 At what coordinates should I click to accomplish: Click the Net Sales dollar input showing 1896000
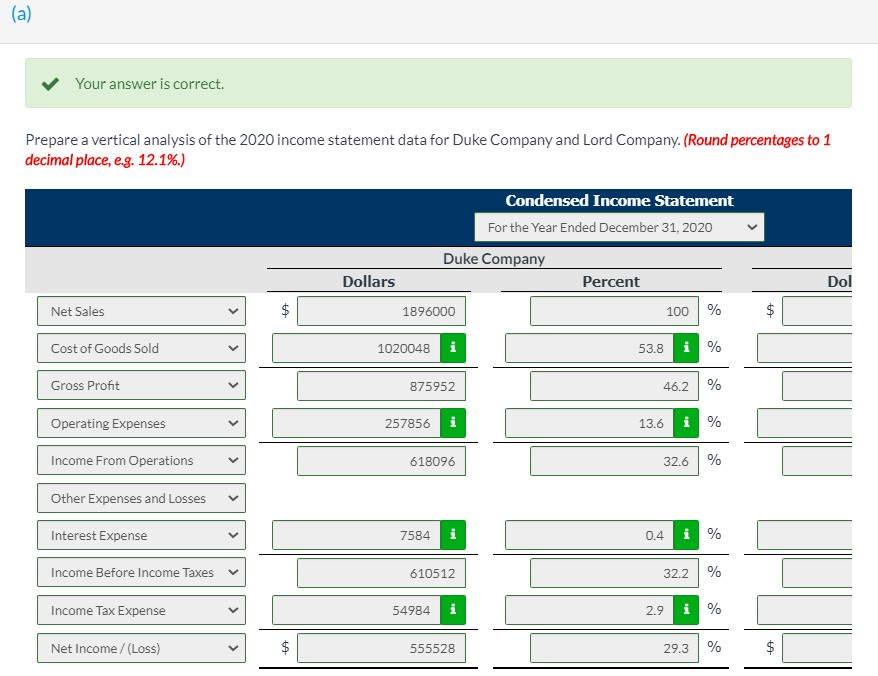[383, 311]
